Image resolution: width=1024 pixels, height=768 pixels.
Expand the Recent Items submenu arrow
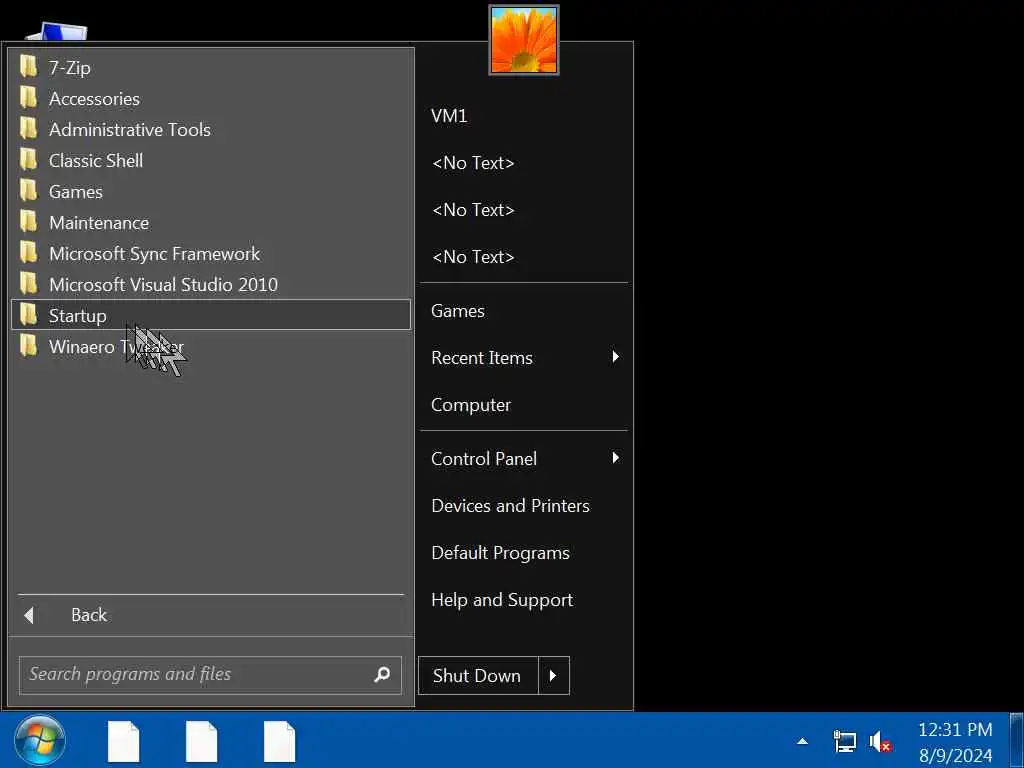pos(615,357)
